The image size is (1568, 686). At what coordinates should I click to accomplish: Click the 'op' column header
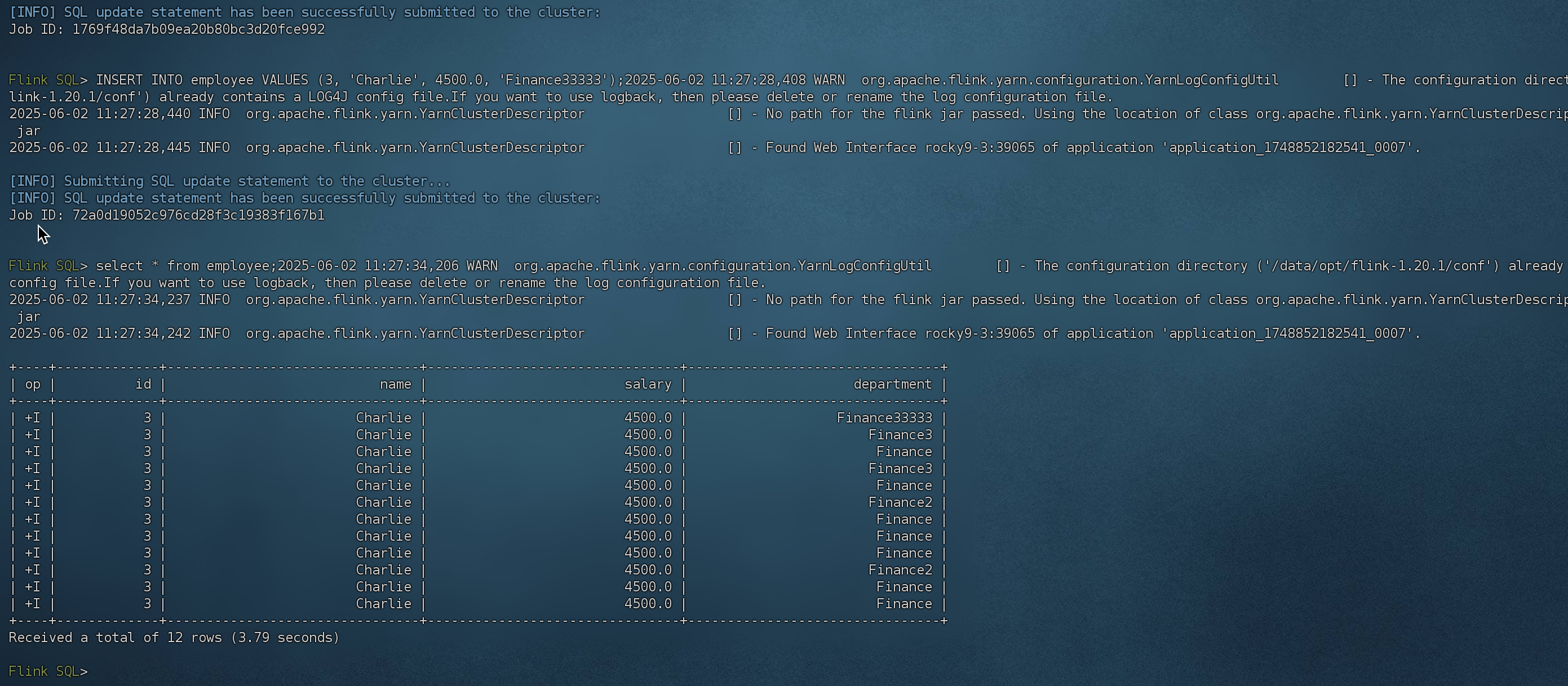point(32,384)
